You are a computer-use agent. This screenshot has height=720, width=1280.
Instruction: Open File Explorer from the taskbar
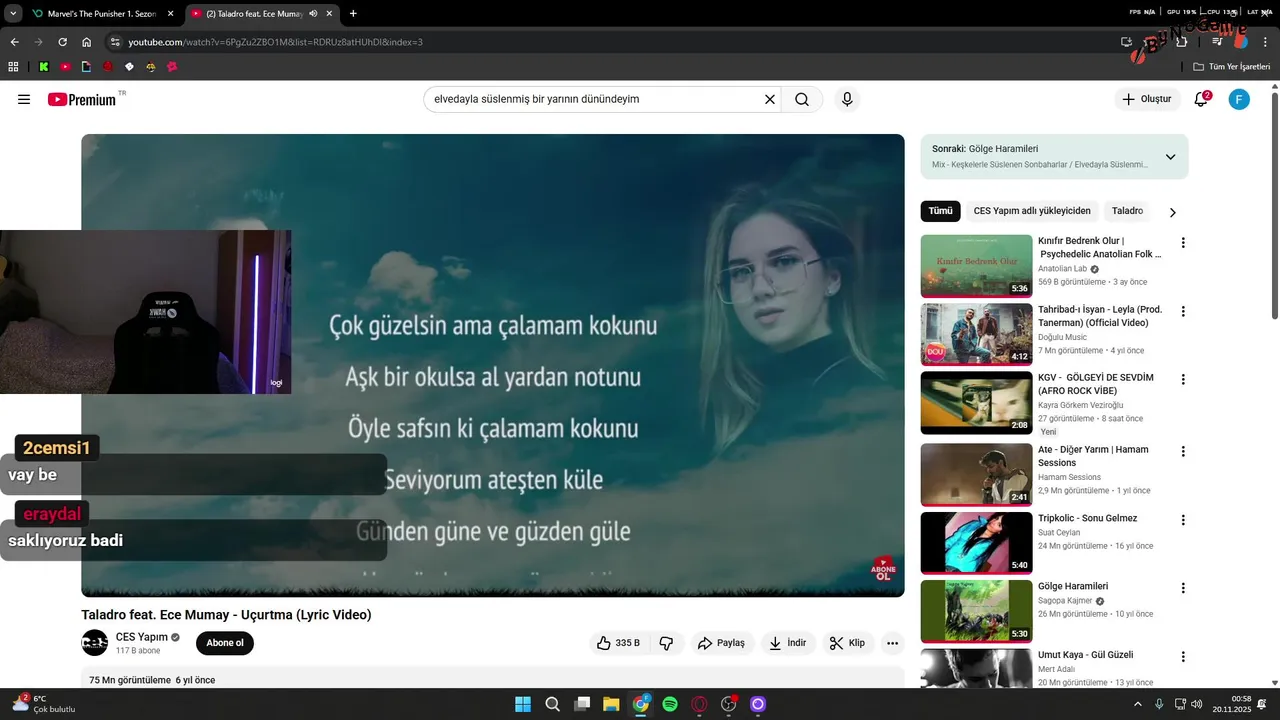[611, 704]
